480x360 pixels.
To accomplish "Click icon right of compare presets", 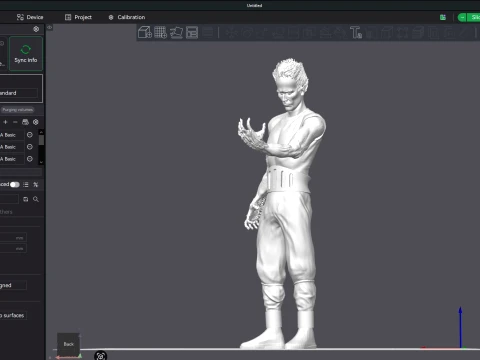I will click(x=36, y=184).
